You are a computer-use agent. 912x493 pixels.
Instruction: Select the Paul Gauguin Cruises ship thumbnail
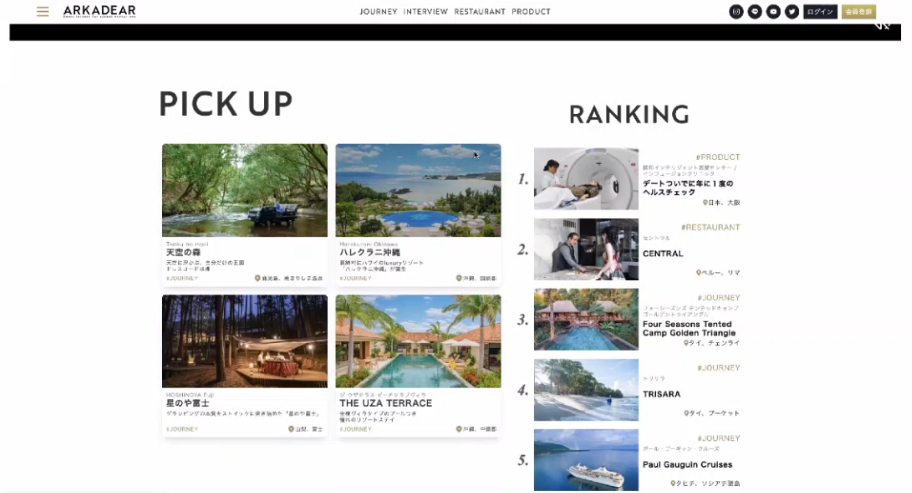[586, 460]
